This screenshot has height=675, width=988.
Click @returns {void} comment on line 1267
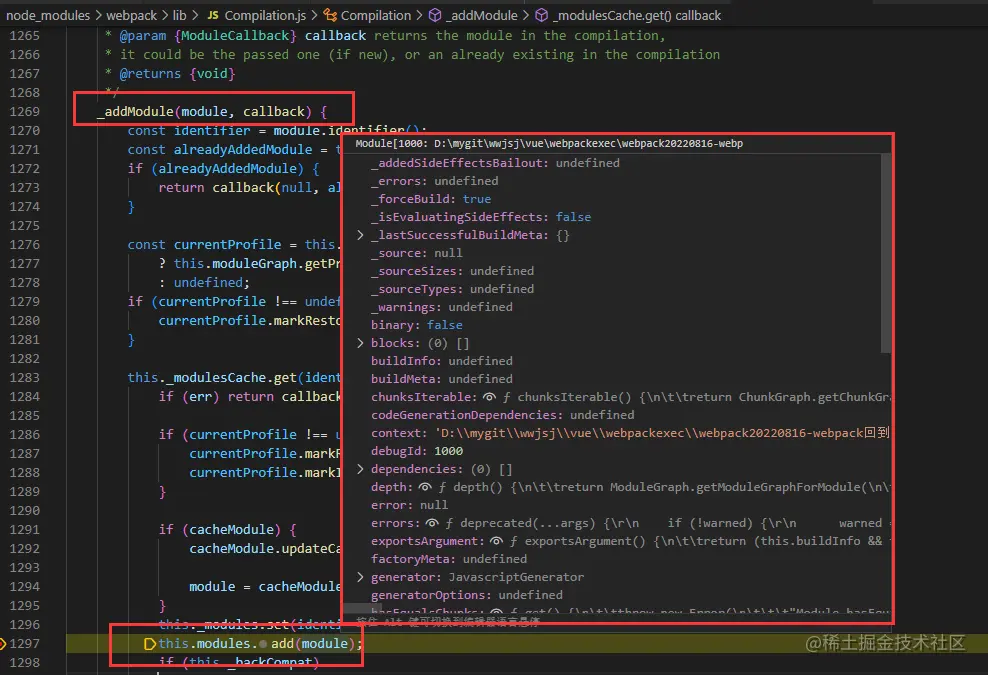tap(177, 74)
